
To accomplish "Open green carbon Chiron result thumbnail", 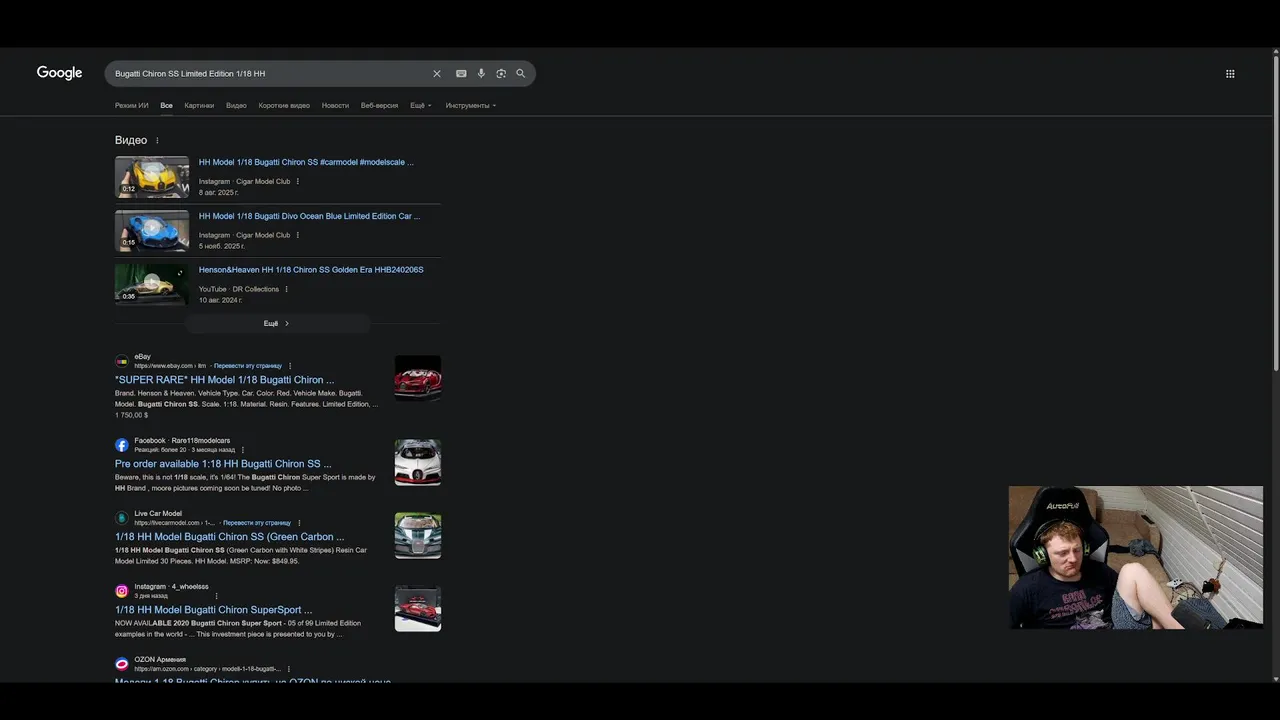I will (x=418, y=536).
